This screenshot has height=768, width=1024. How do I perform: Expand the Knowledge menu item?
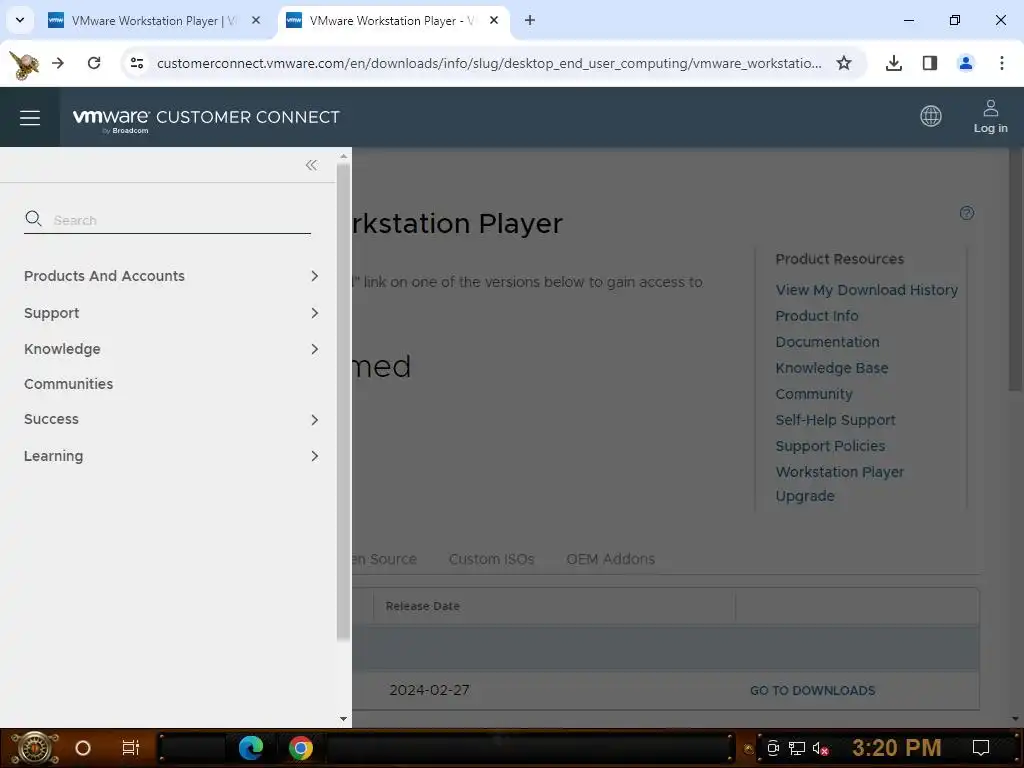tap(172, 349)
